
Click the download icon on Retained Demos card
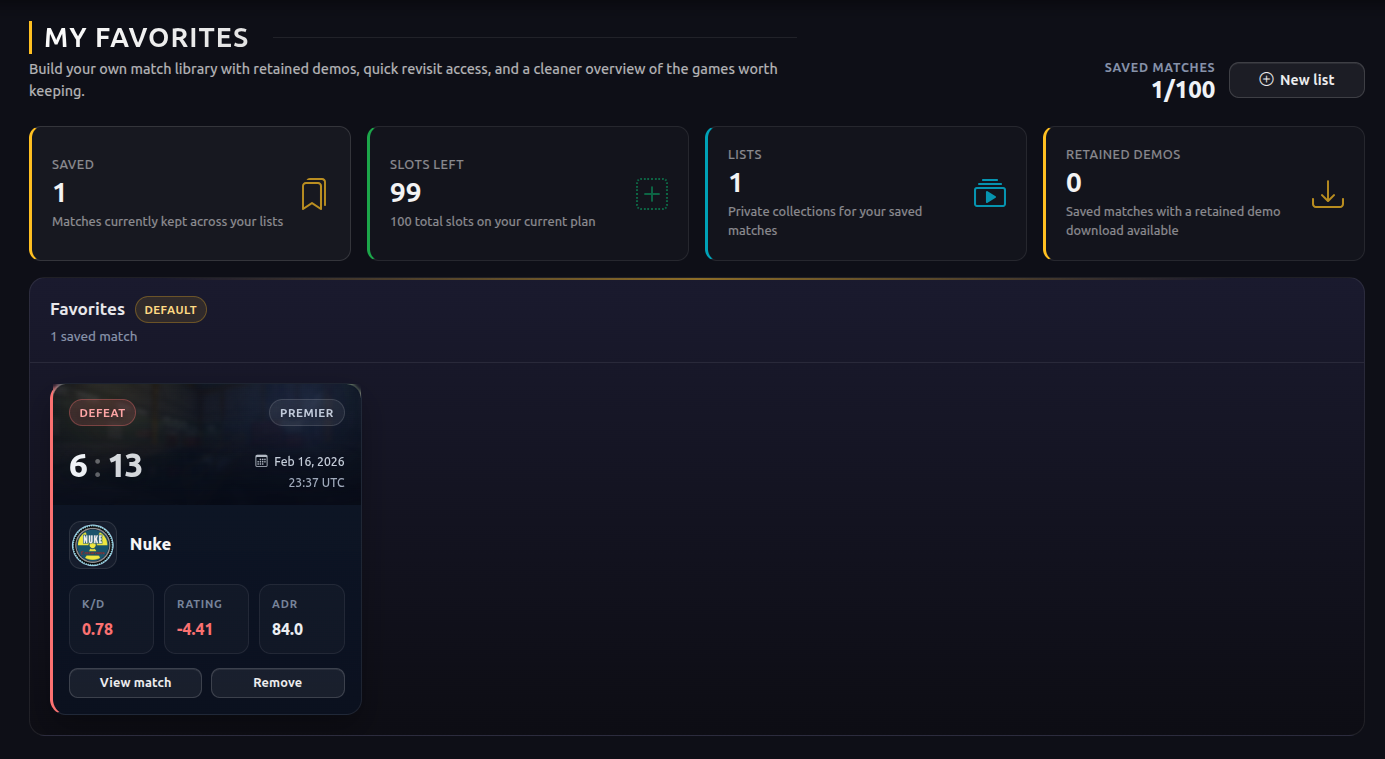tap(1327, 194)
